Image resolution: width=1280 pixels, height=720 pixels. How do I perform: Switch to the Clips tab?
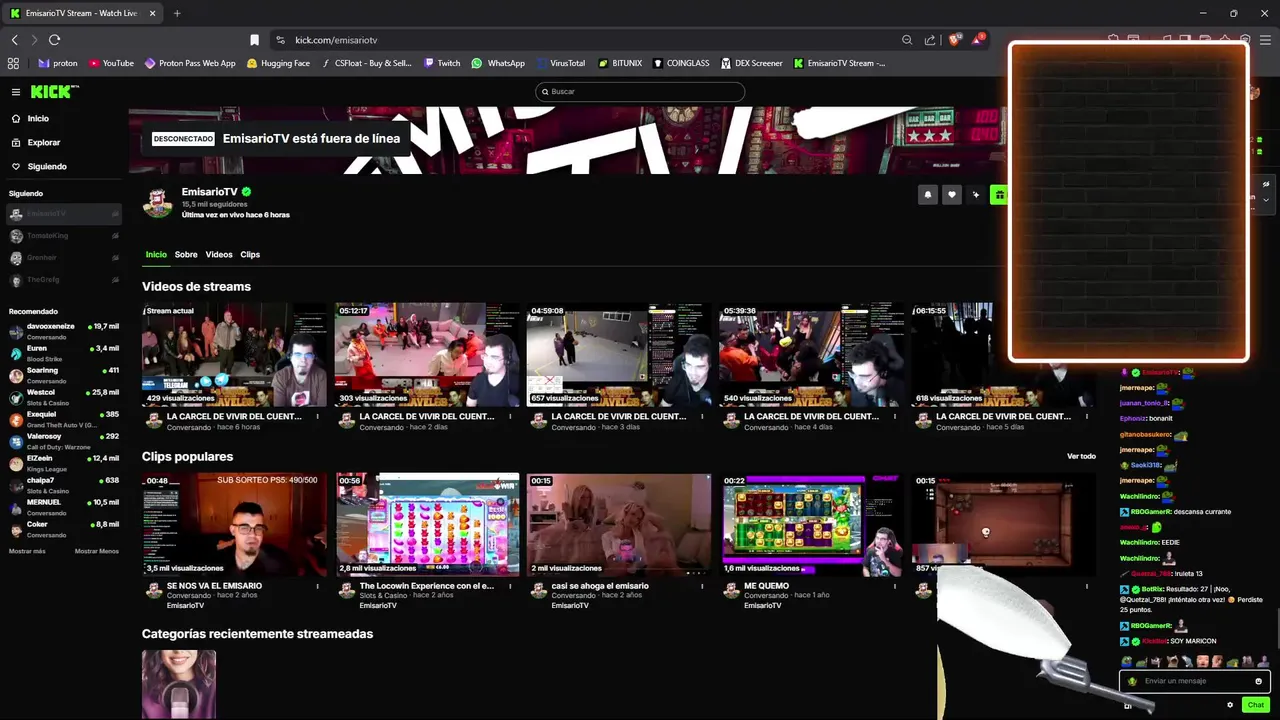(x=250, y=254)
